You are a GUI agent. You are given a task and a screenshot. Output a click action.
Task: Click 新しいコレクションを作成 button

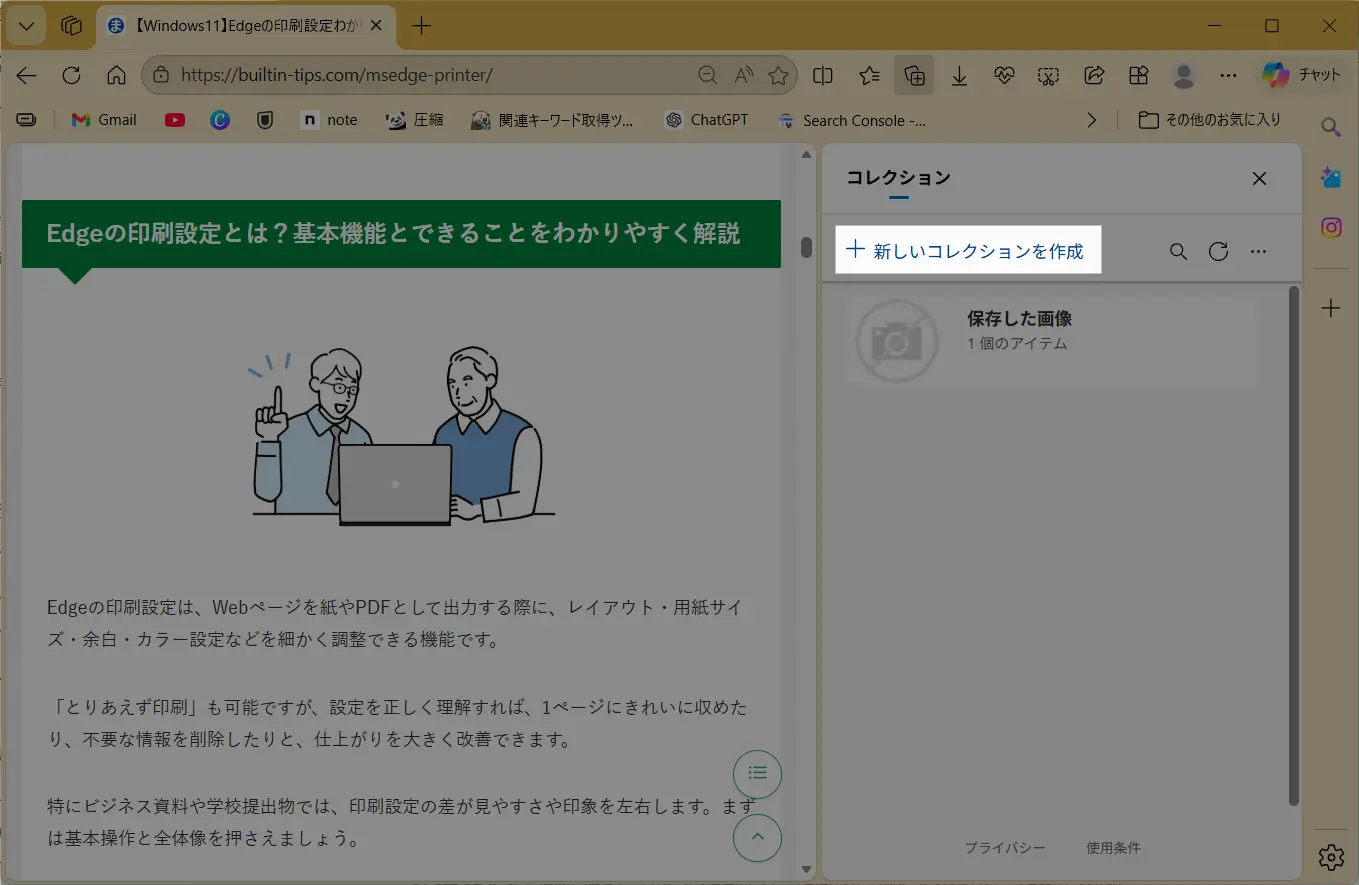coord(967,251)
